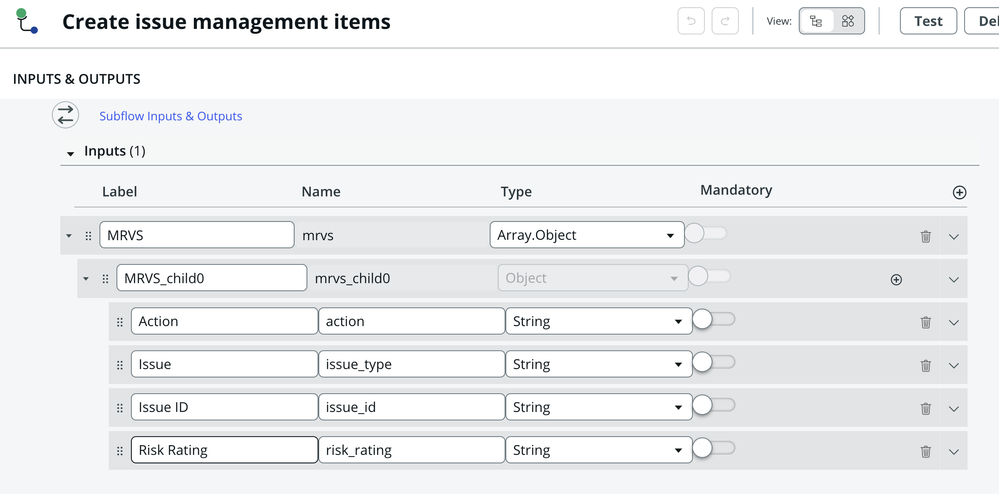This screenshot has width=999, height=494.
Task: Grab the drag handle of the MRVS row
Action: click(x=88, y=236)
